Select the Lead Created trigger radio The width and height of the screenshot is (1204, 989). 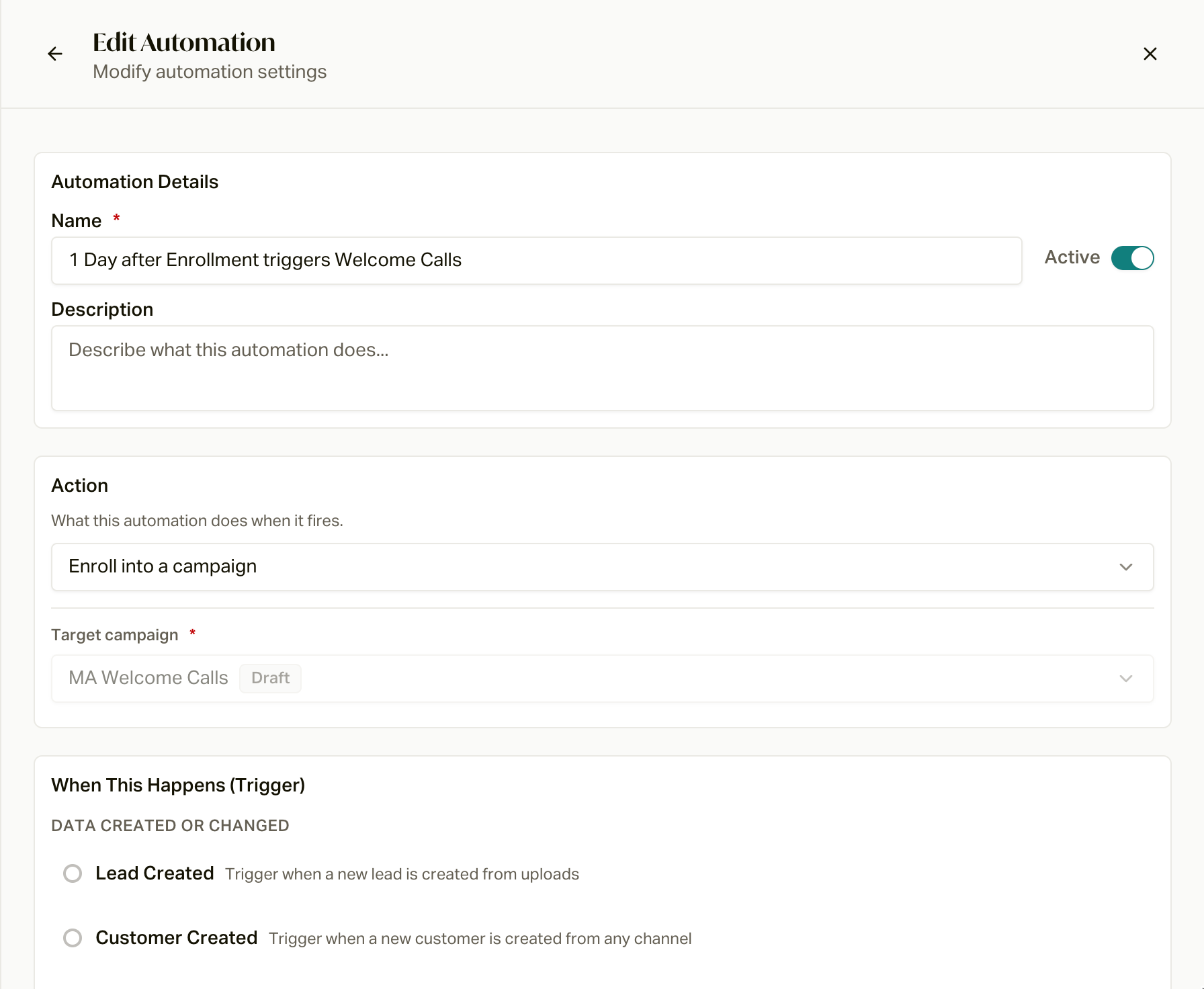[x=73, y=873]
